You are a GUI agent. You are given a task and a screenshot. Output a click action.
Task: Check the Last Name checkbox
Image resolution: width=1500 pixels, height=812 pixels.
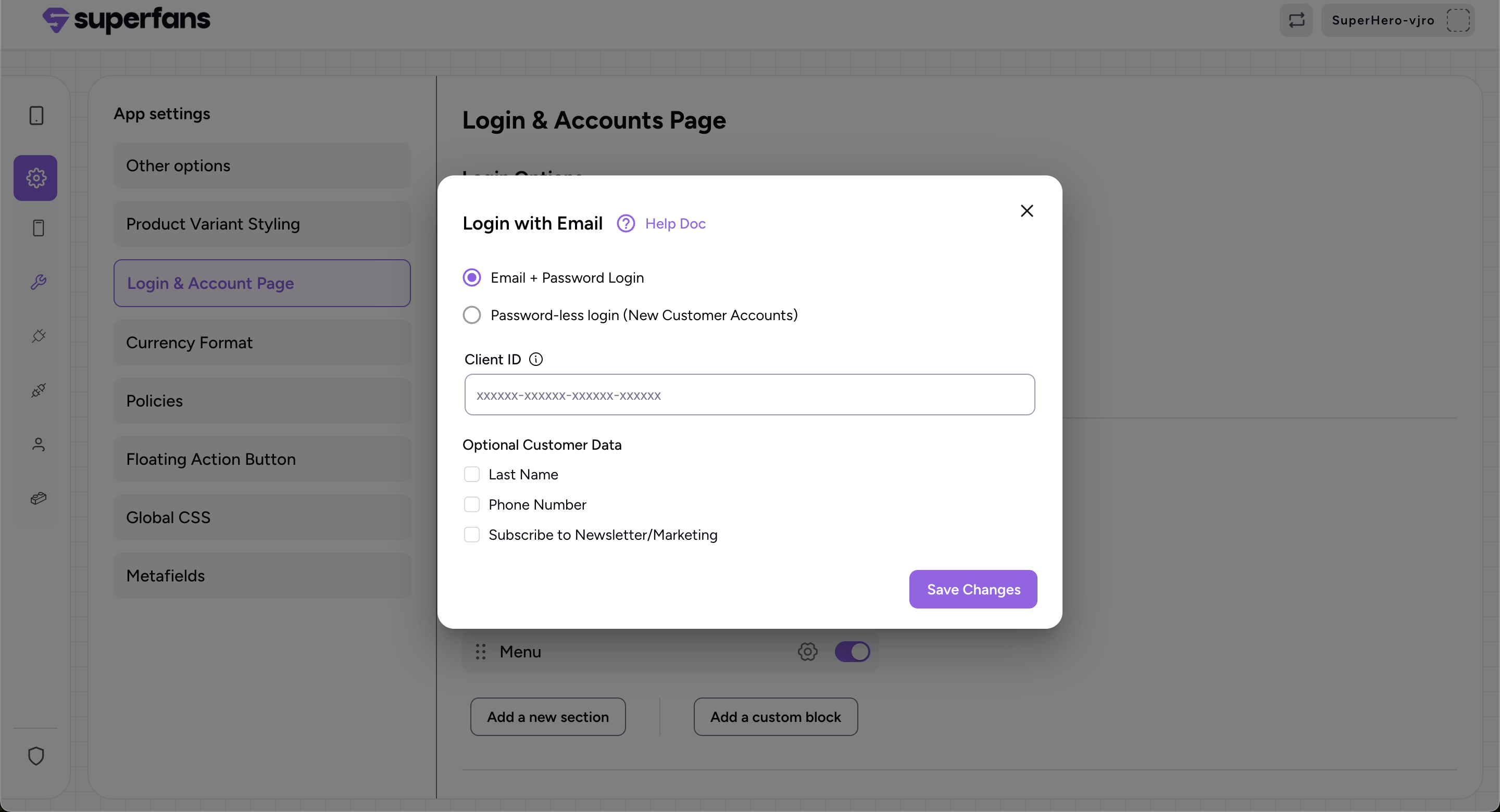472,474
